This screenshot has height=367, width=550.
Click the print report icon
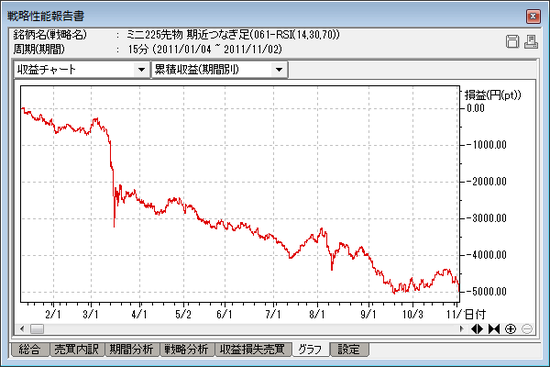[531, 42]
